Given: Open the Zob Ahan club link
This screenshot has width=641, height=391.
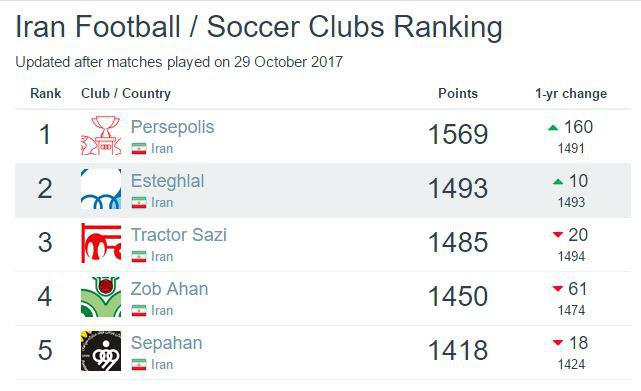Looking at the screenshot, I should tap(170, 289).
